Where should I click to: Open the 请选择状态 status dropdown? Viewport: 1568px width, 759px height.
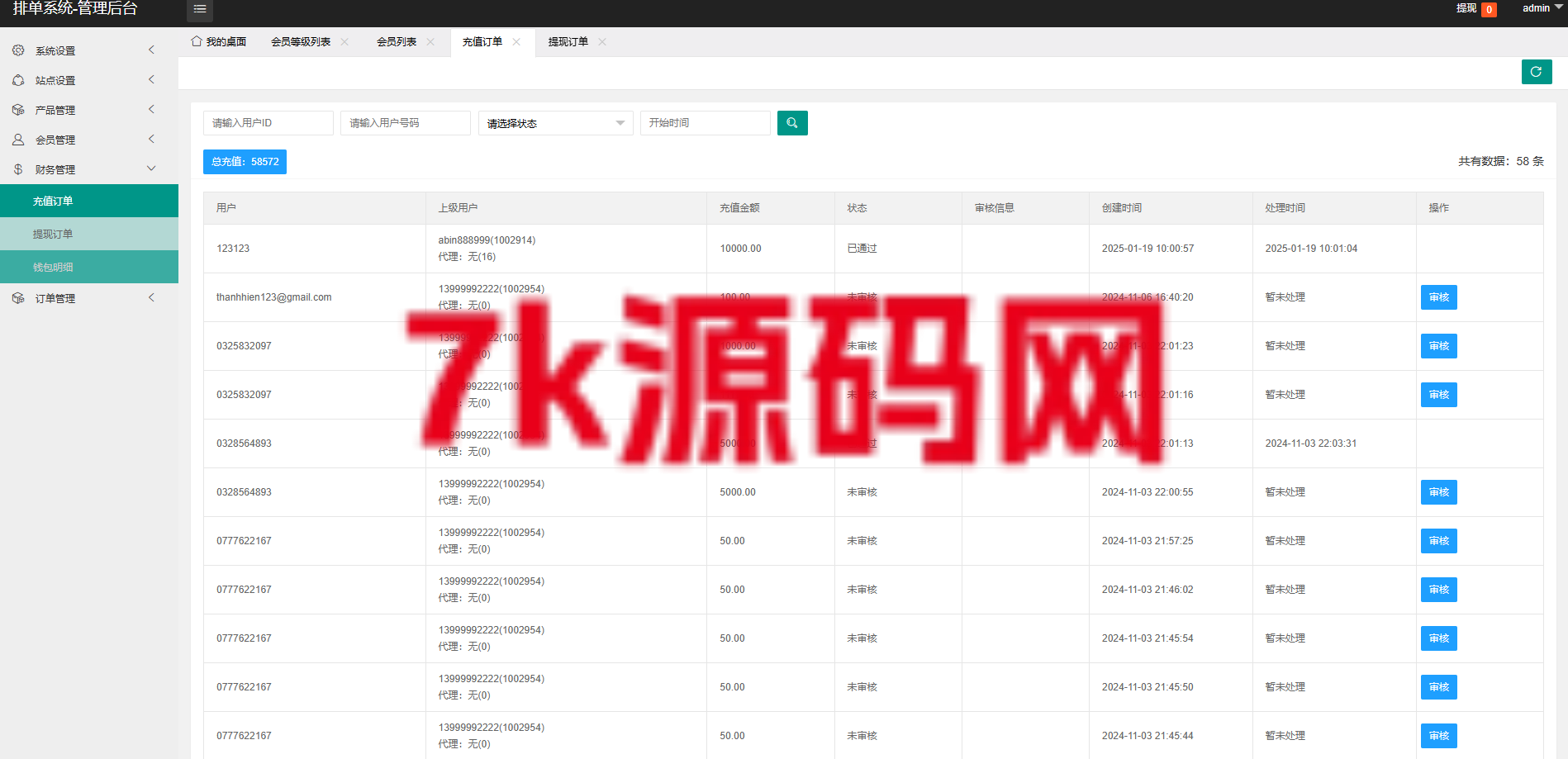[x=556, y=123]
